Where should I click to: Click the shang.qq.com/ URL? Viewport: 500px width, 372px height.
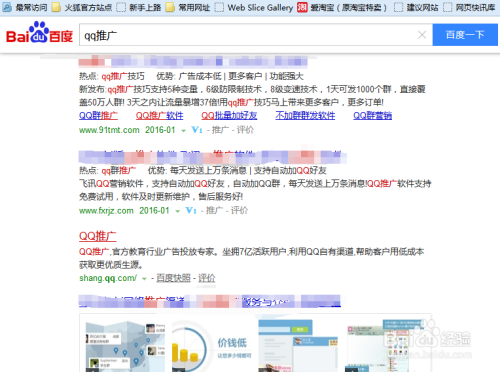pos(108,278)
